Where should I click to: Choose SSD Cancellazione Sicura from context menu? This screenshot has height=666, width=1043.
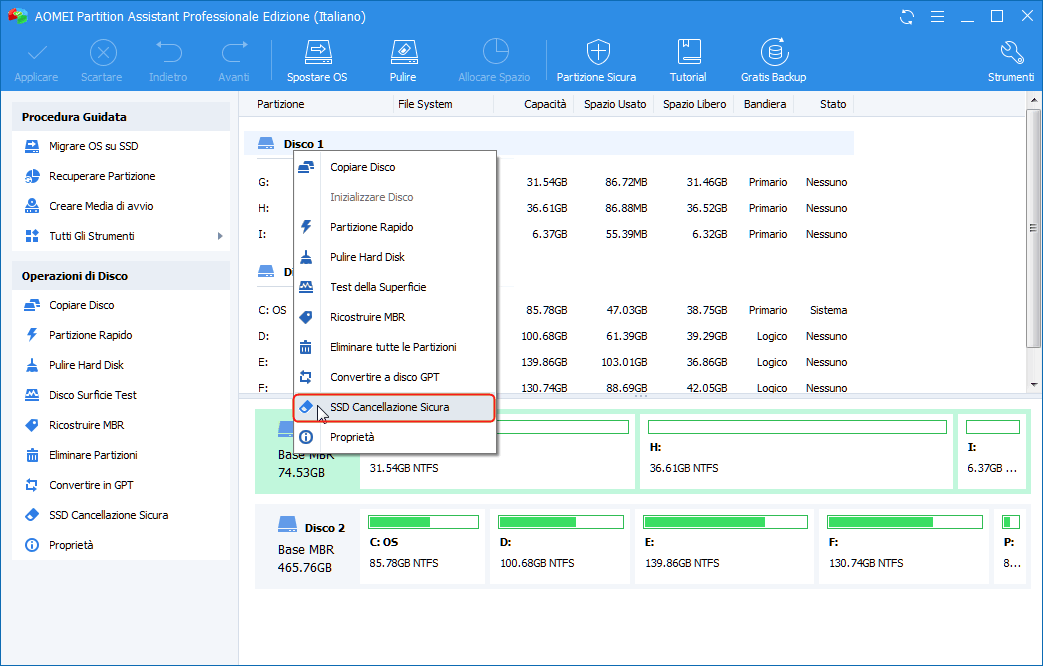[x=389, y=407]
